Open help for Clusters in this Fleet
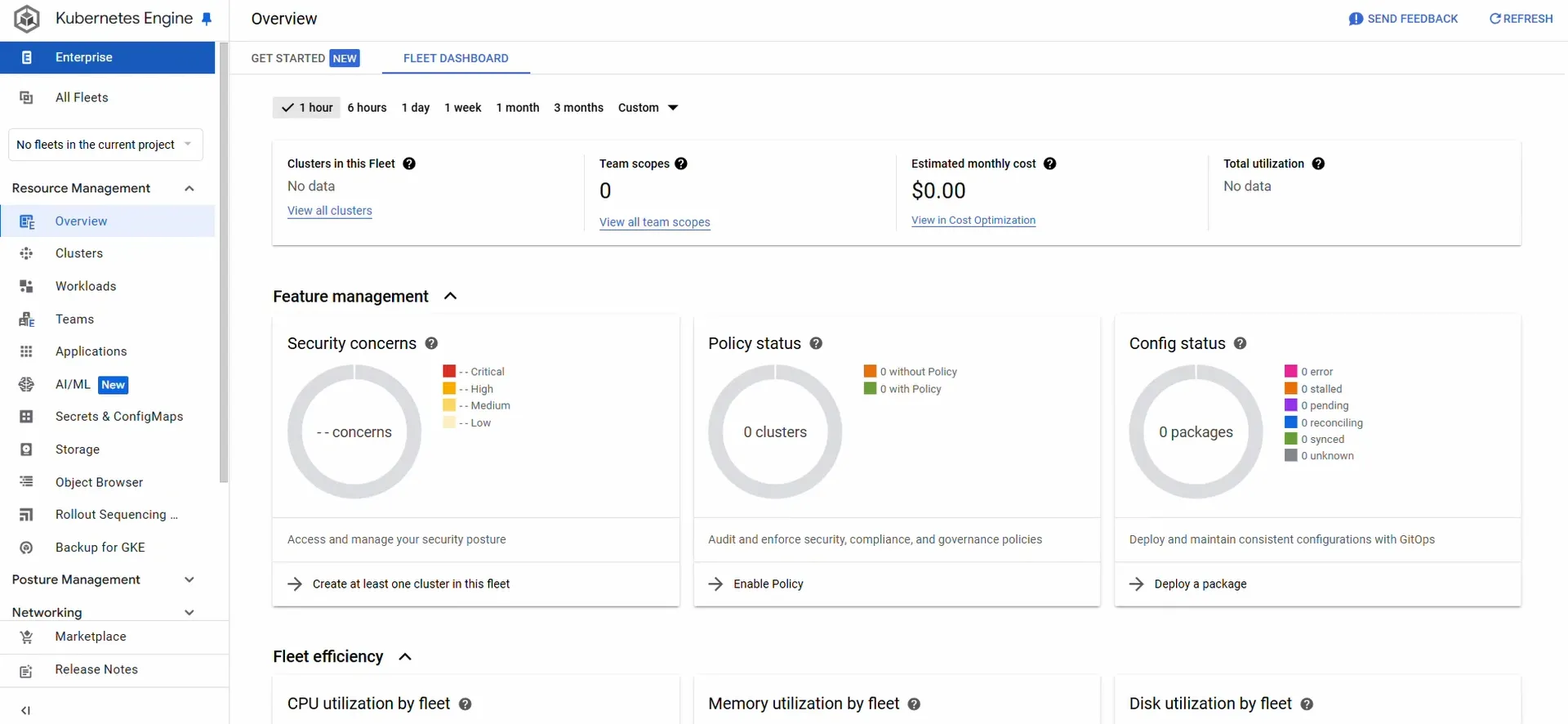 pyautogui.click(x=409, y=163)
